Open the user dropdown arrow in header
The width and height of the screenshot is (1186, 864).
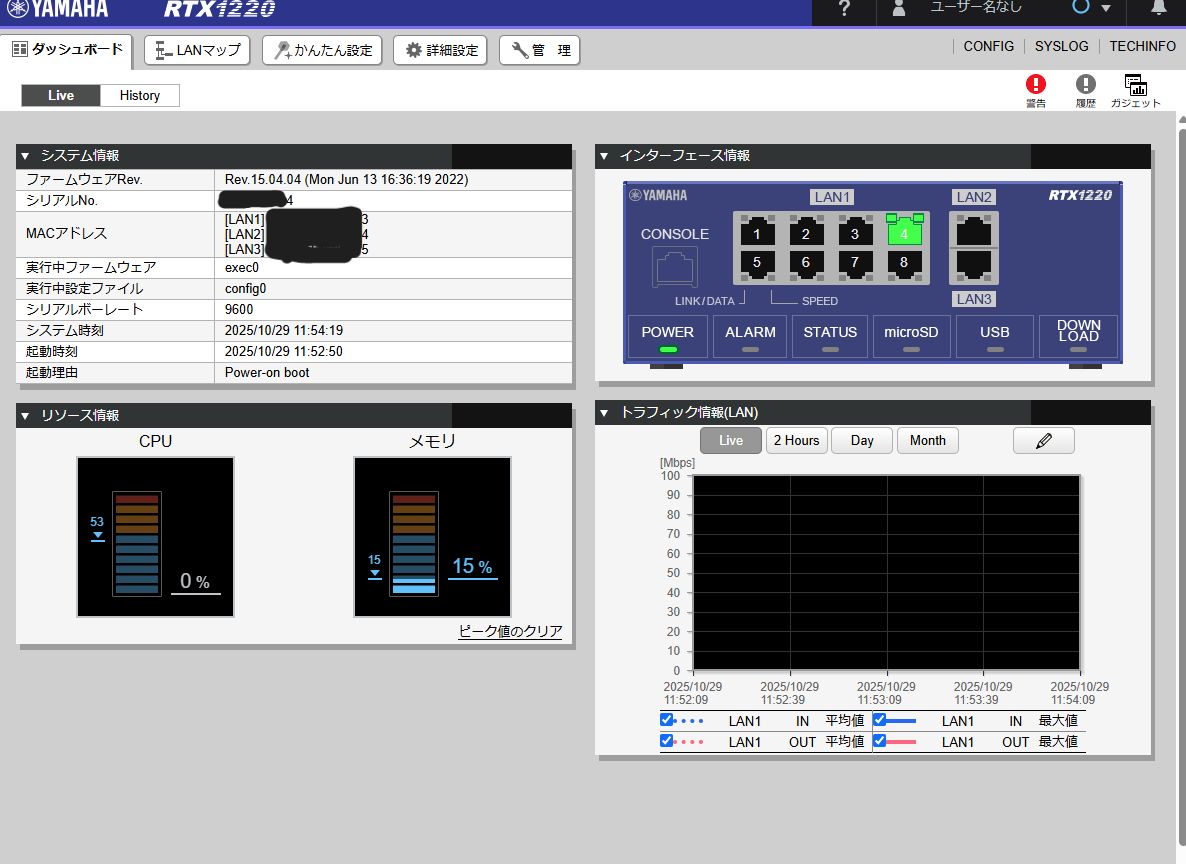pos(1105,9)
